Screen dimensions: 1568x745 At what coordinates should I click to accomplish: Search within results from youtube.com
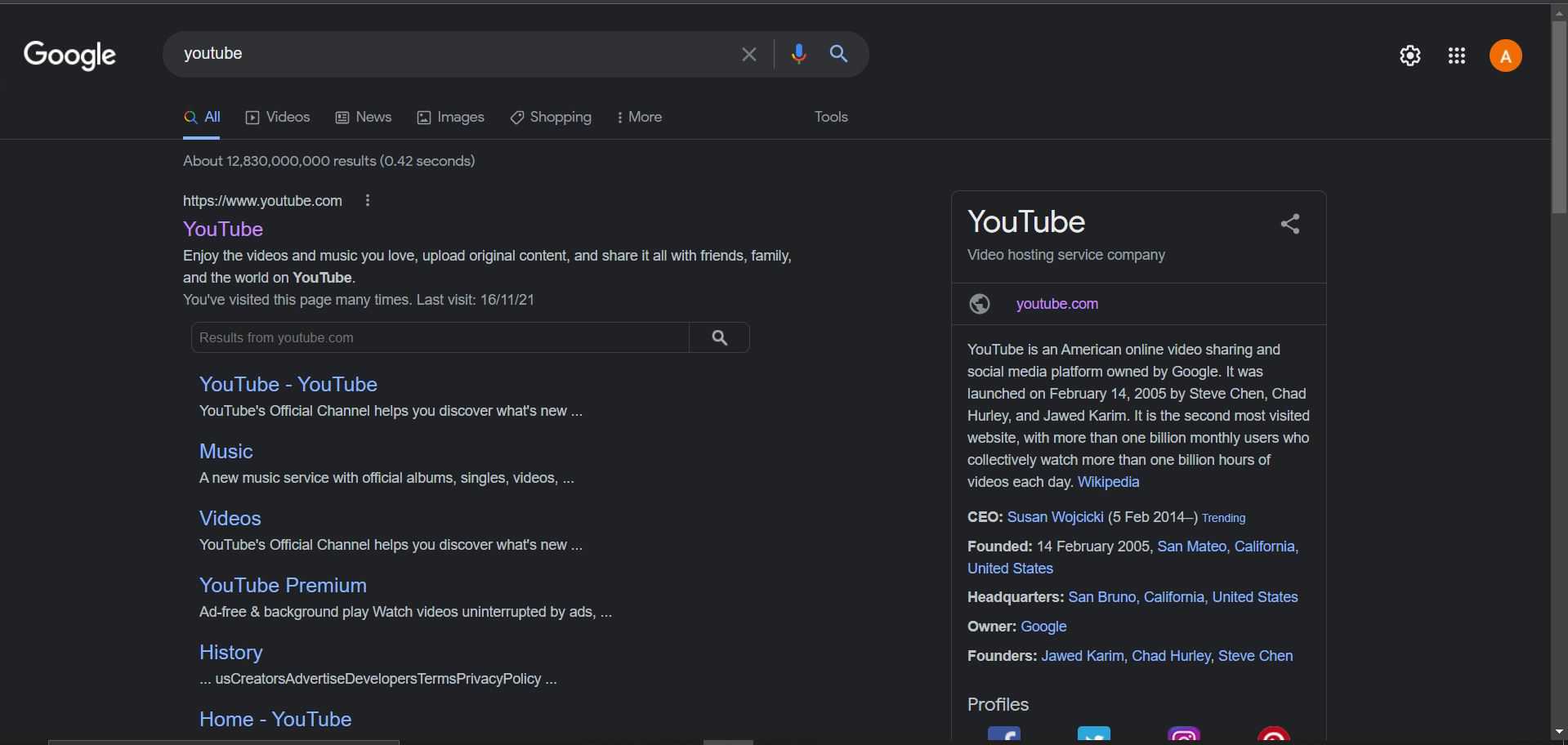pos(721,337)
